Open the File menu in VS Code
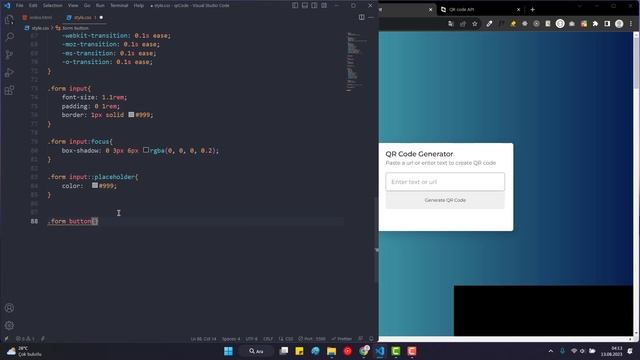640x360 pixels. pos(19,5)
